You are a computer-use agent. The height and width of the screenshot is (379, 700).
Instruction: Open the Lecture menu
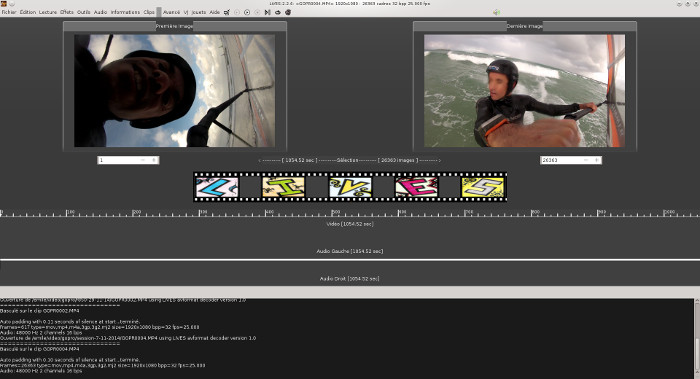48,12
